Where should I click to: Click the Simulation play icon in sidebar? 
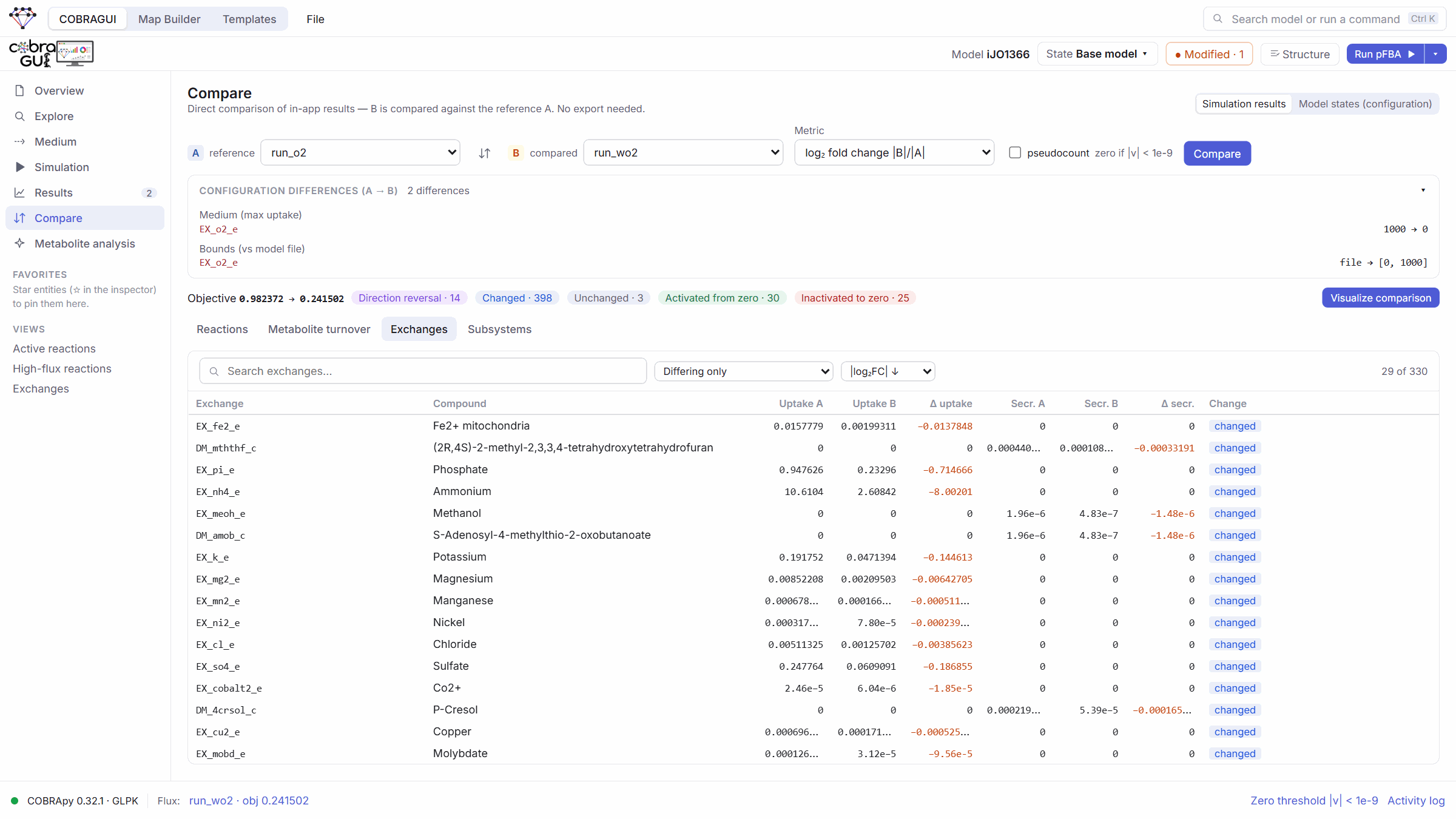(20, 167)
